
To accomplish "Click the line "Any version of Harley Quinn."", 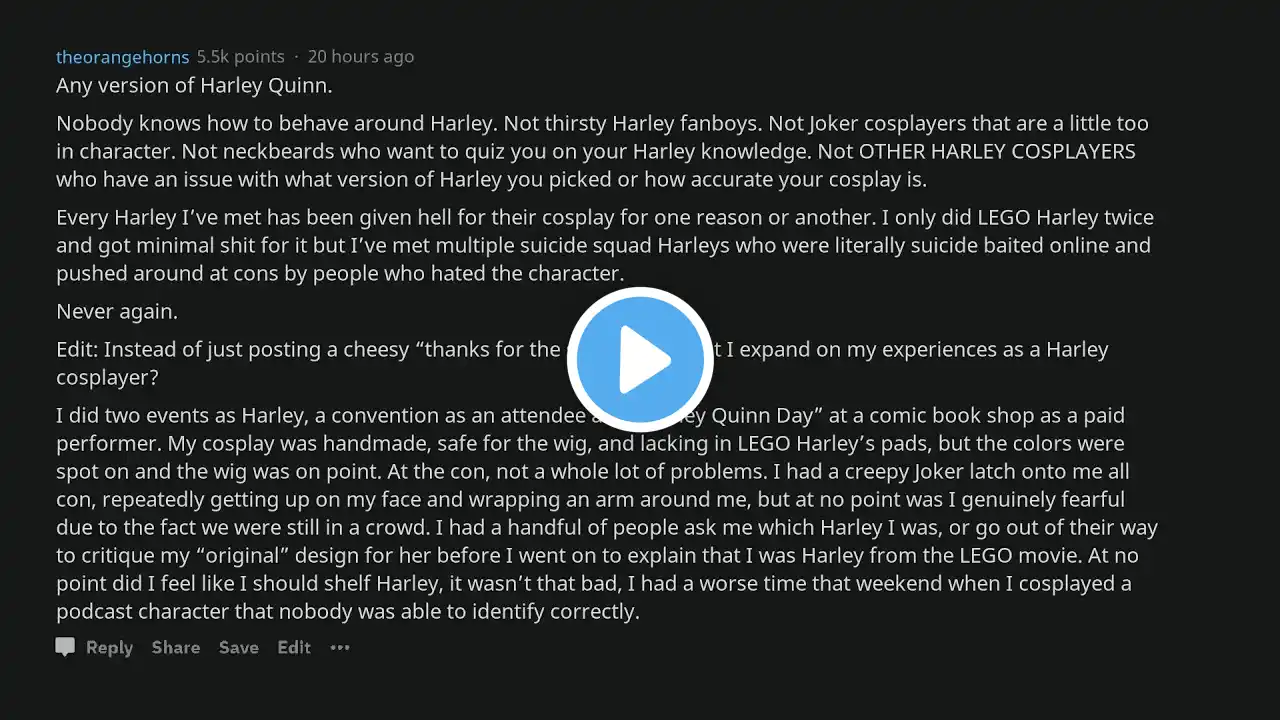I will pyautogui.click(x=194, y=86).
